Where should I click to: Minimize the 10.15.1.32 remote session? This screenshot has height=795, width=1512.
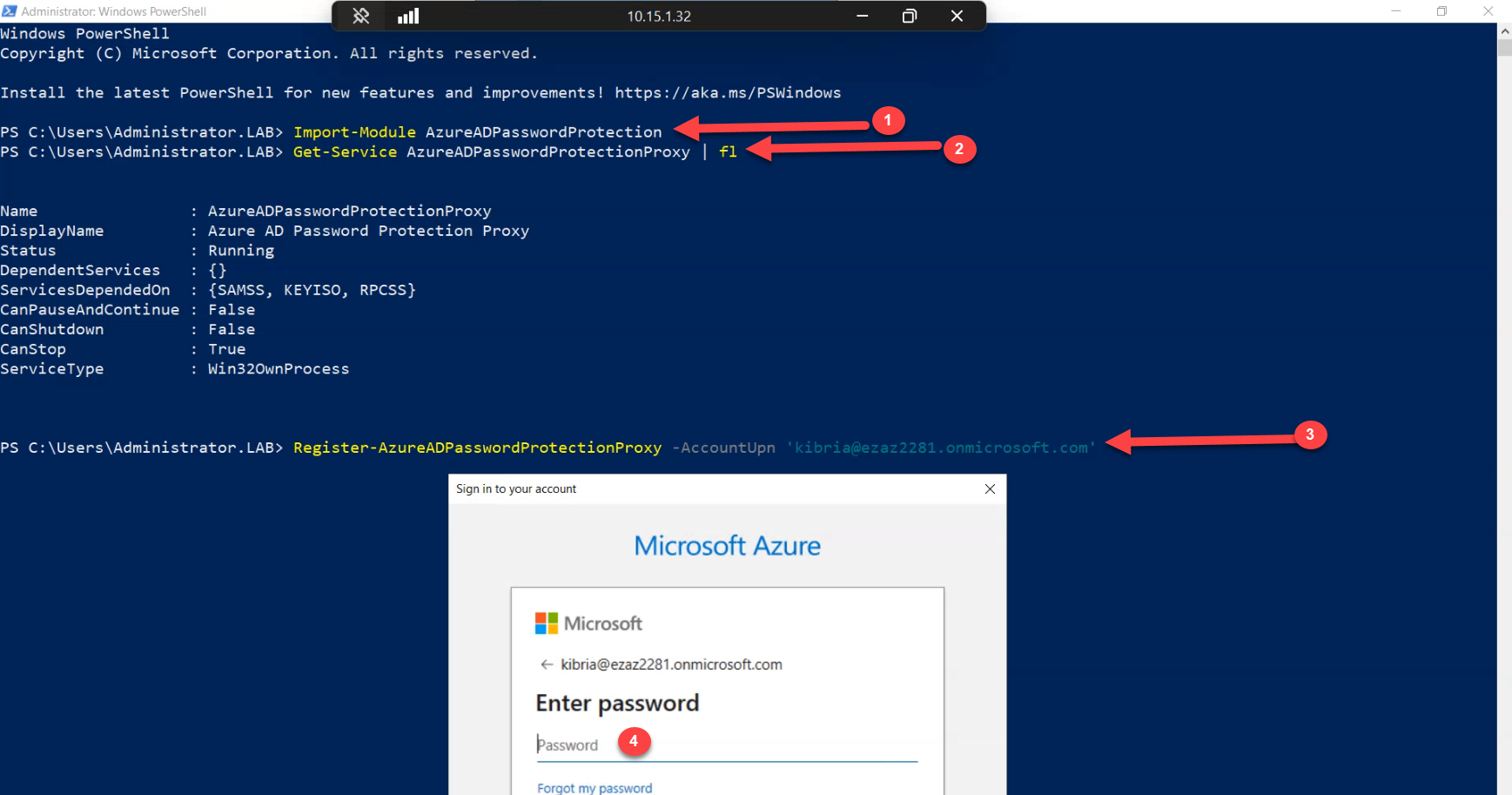click(862, 16)
